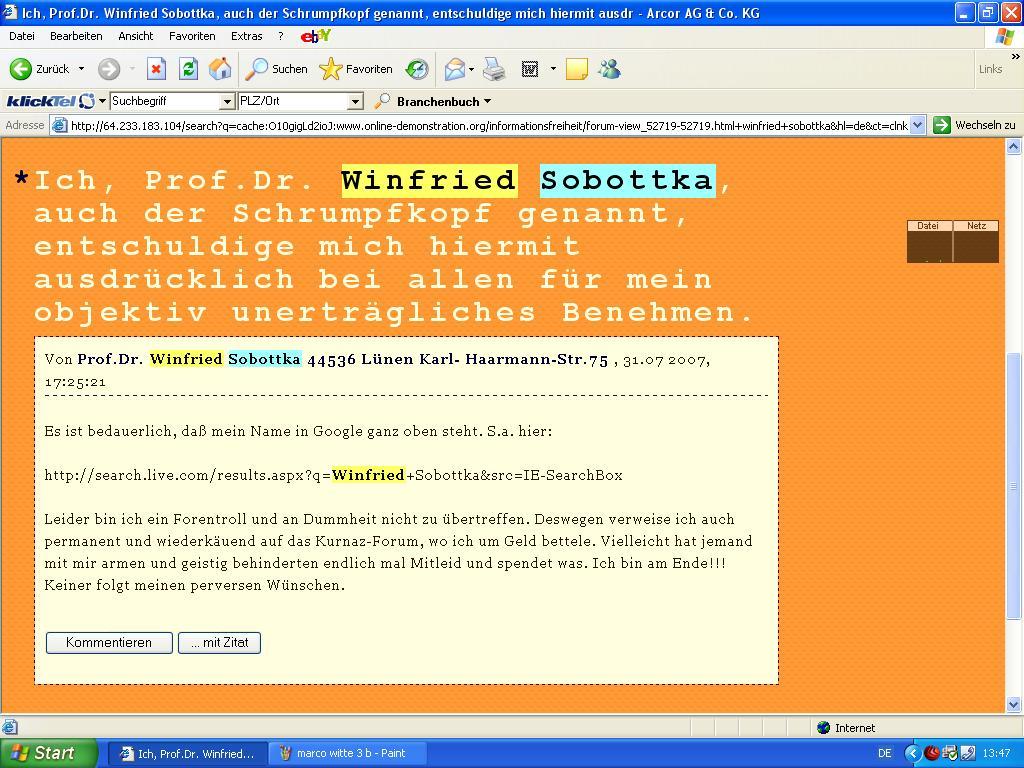Click the yellow note discussion icon
This screenshot has height=768, width=1024.
[x=577, y=69]
